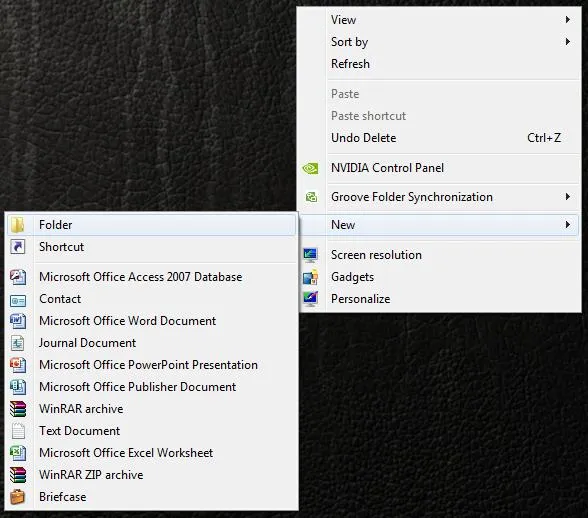Click the Briefcase icon
The height and width of the screenshot is (518, 588).
pyautogui.click(x=18, y=497)
